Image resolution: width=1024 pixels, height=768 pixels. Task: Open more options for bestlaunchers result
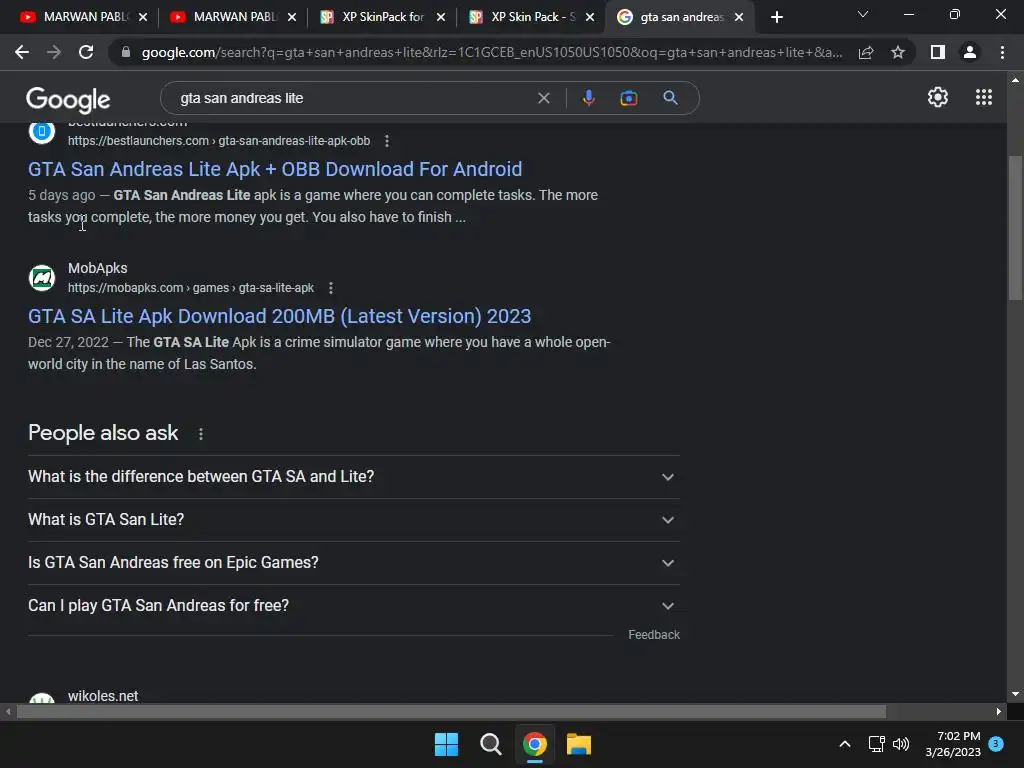click(x=387, y=141)
